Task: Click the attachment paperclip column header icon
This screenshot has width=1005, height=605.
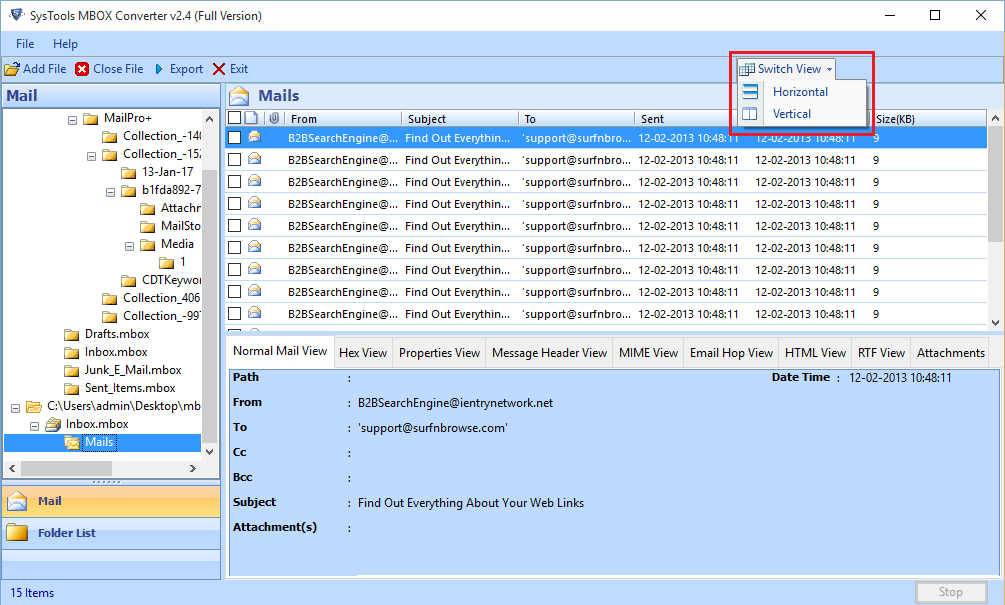Action: coord(273,119)
